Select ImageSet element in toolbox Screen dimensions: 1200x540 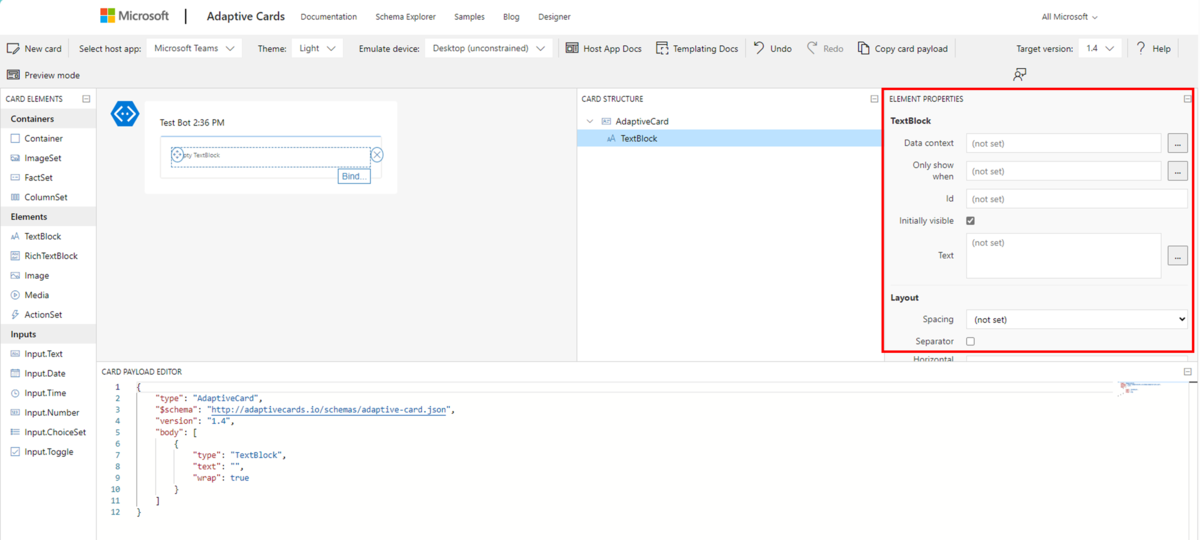coord(48,158)
